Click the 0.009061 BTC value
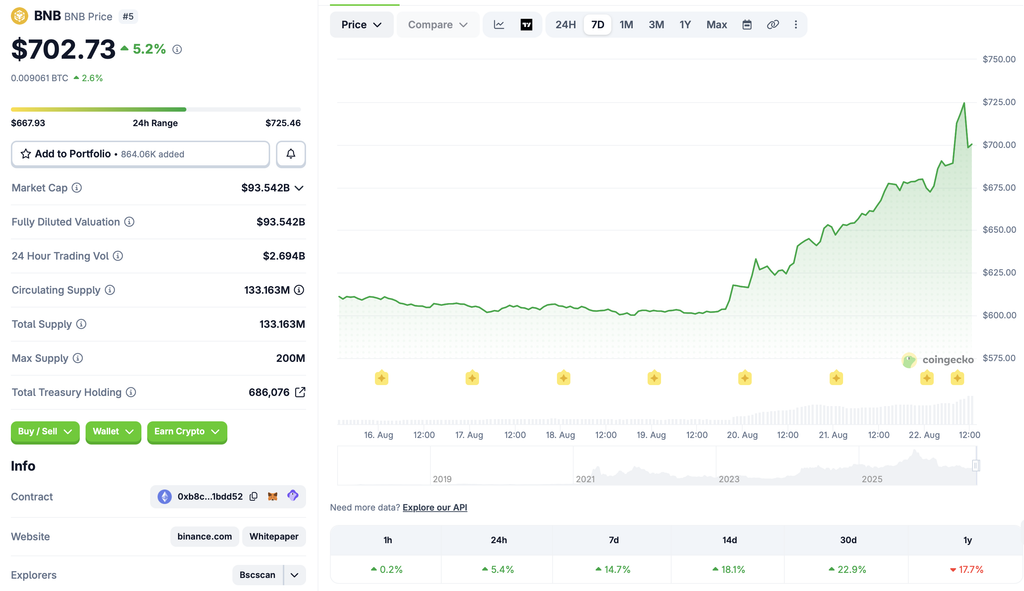The height and width of the screenshot is (591, 1024). point(39,78)
